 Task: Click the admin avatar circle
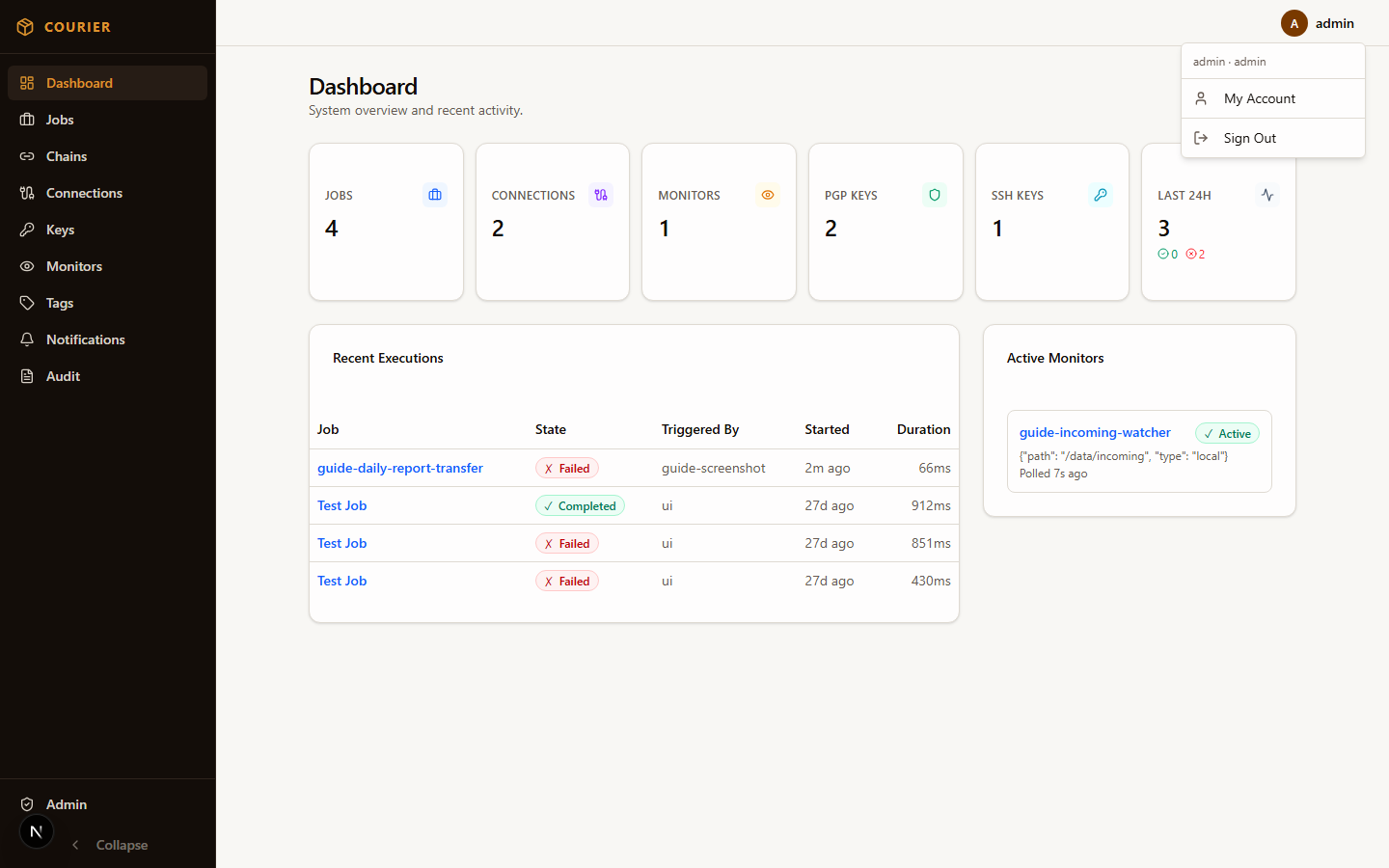coord(1294,22)
